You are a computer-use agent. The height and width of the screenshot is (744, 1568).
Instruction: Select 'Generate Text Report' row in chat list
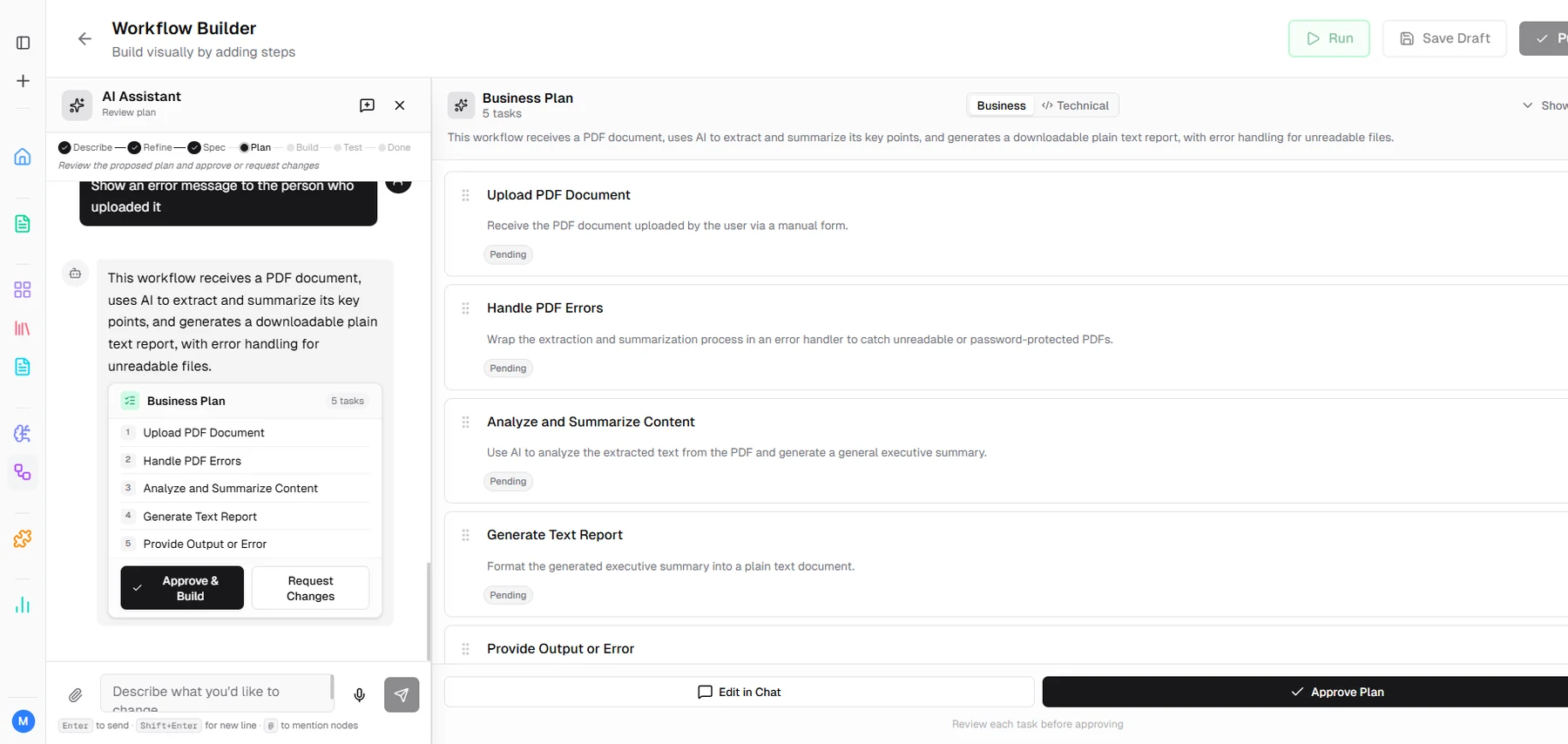click(x=245, y=517)
